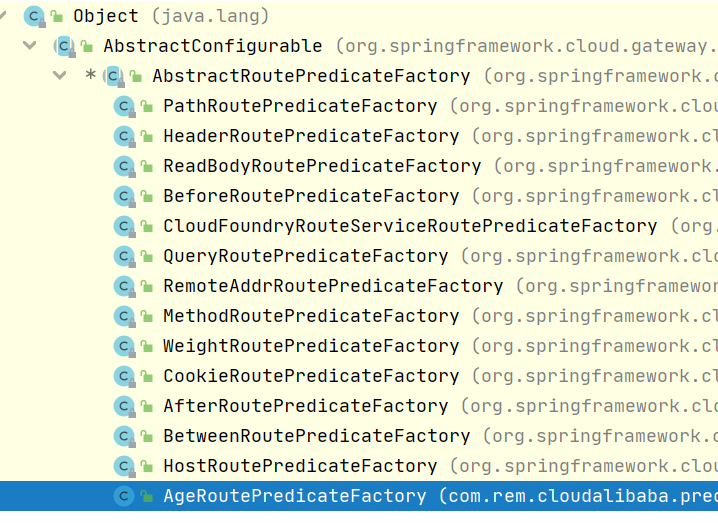Viewport: 718px width, 525px height.
Task: Collapse the AbstractRoutePredicateFactory node chevron
Action: [x=60, y=76]
